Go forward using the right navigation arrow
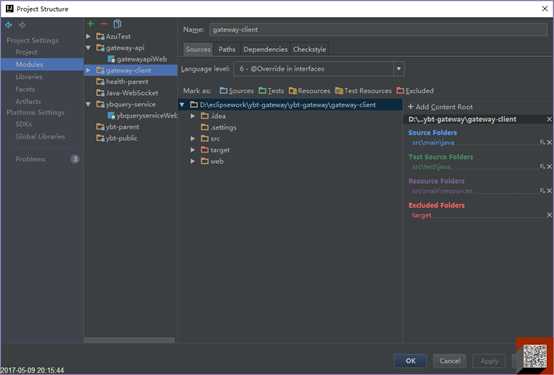 (x=22, y=25)
